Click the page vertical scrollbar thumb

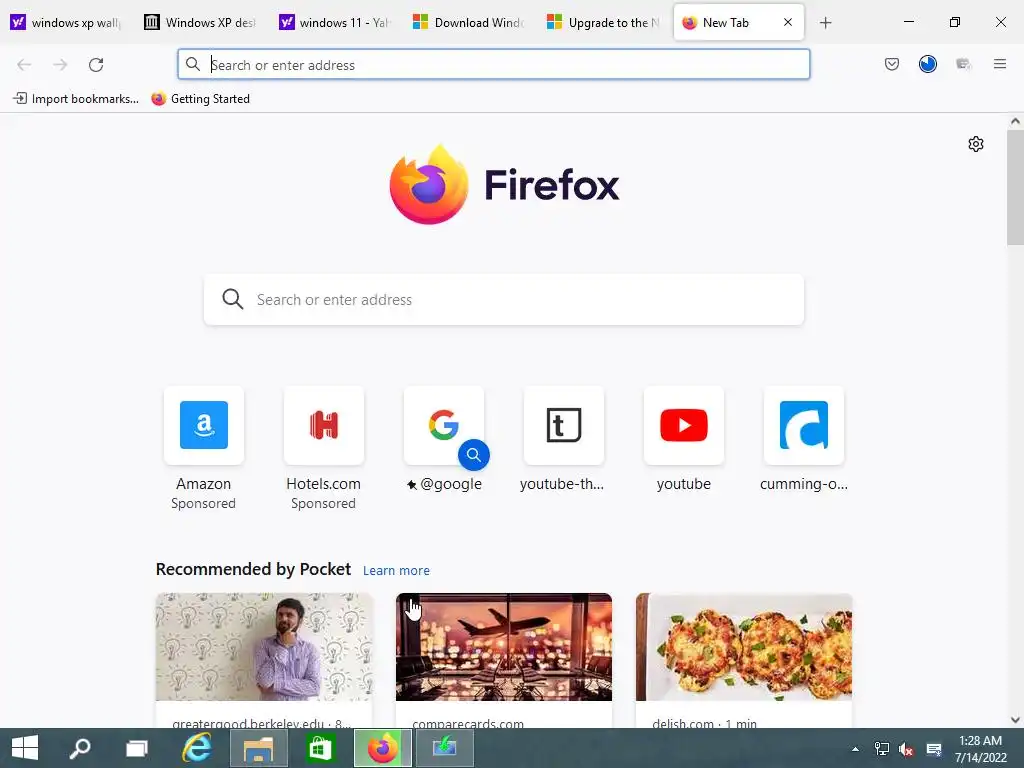coord(1015,187)
